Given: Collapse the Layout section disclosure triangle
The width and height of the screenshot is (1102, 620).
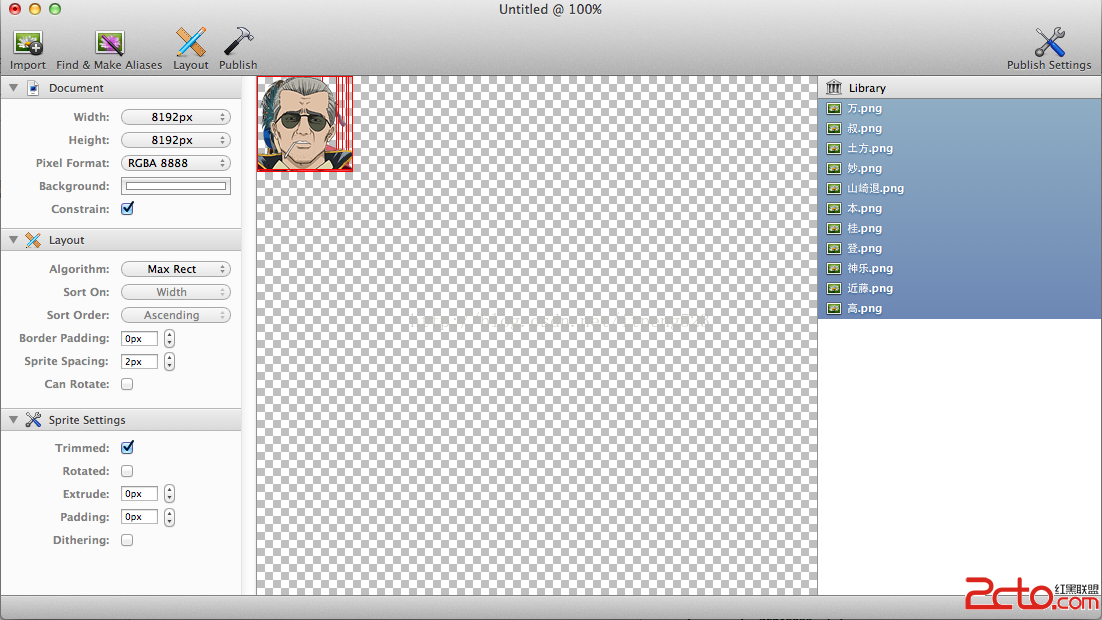Looking at the screenshot, I should pos(13,240).
